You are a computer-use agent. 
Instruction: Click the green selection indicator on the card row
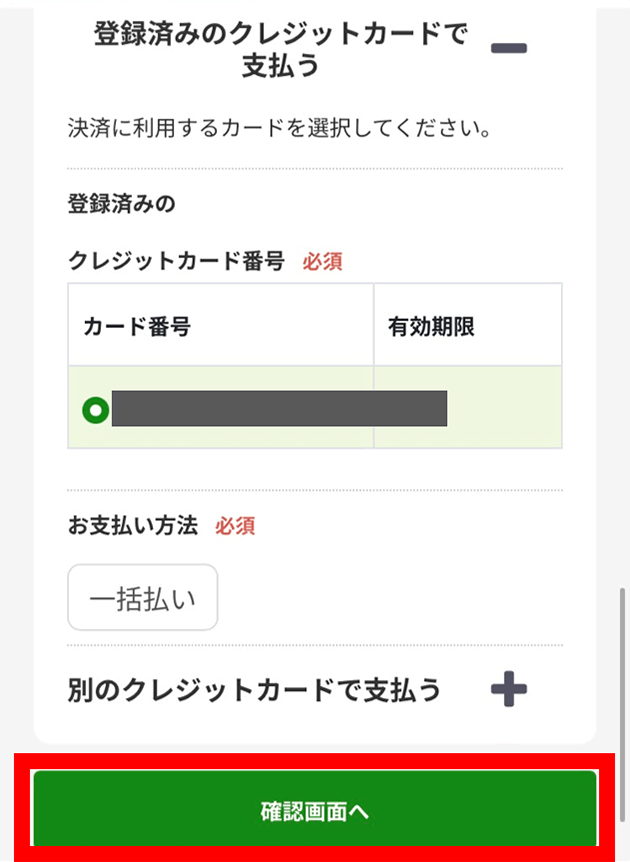94,409
